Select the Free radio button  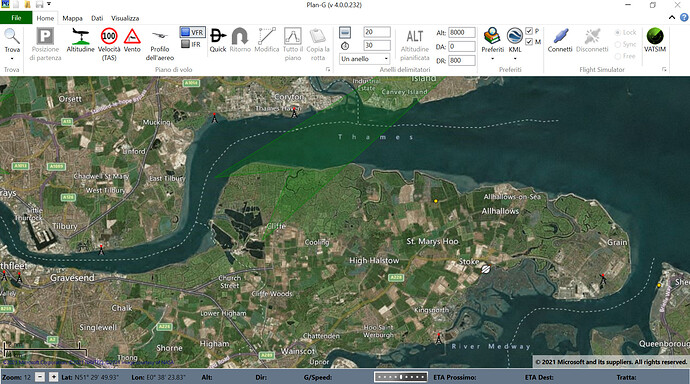coord(617,56)
